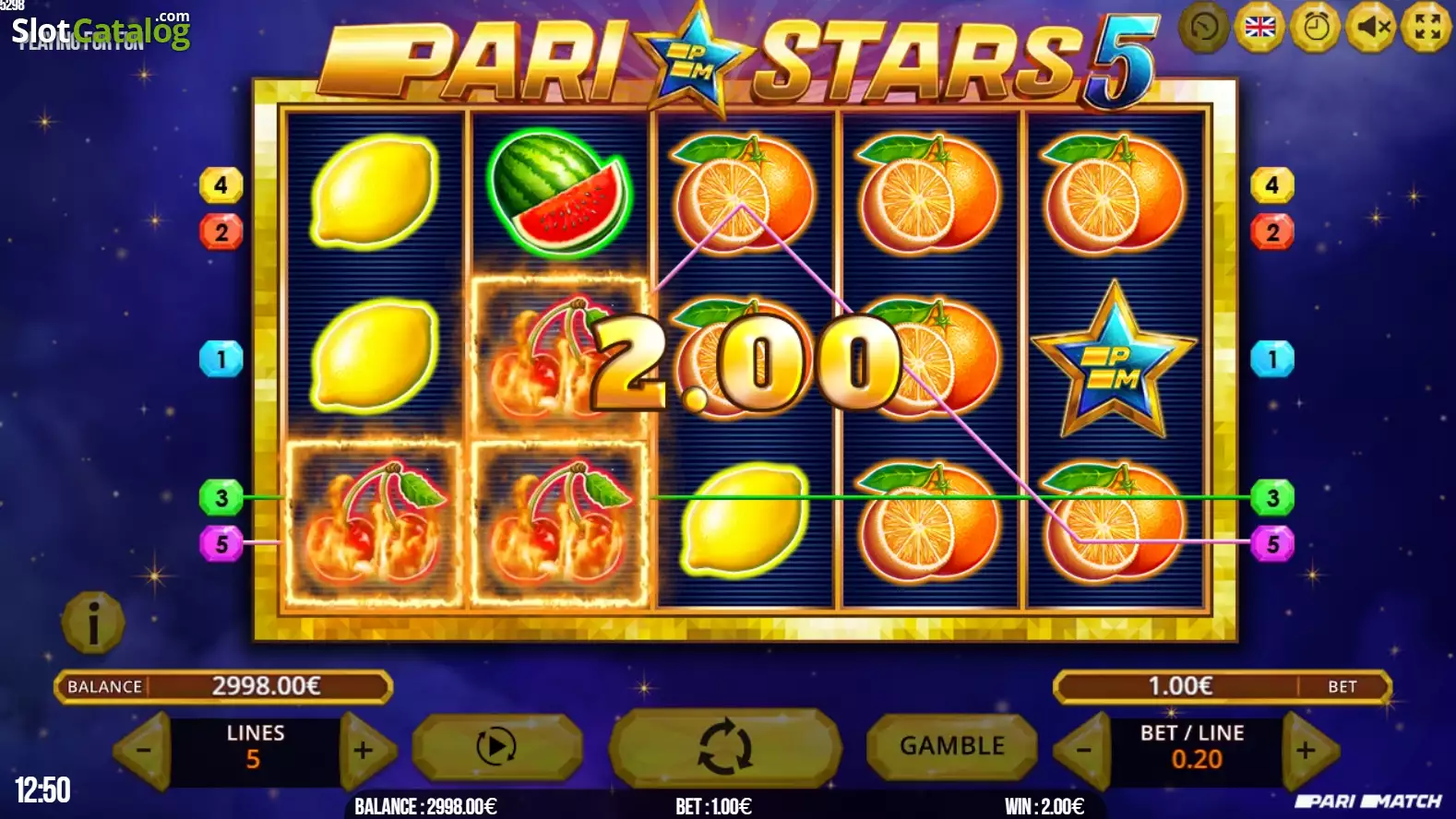Select green payline 3 marker on left
The width and height of the screenshot is (1456, 819).
tap(221, 498)
